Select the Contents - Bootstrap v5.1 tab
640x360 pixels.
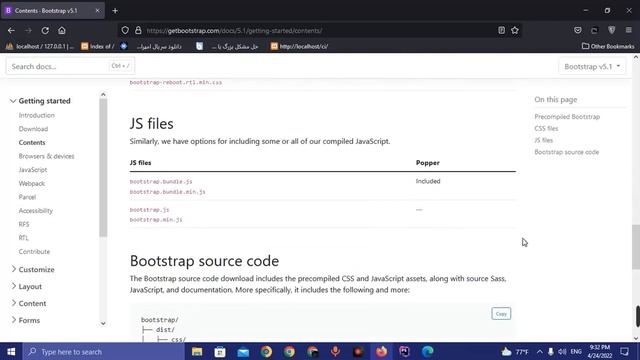[x=53, y=11]
